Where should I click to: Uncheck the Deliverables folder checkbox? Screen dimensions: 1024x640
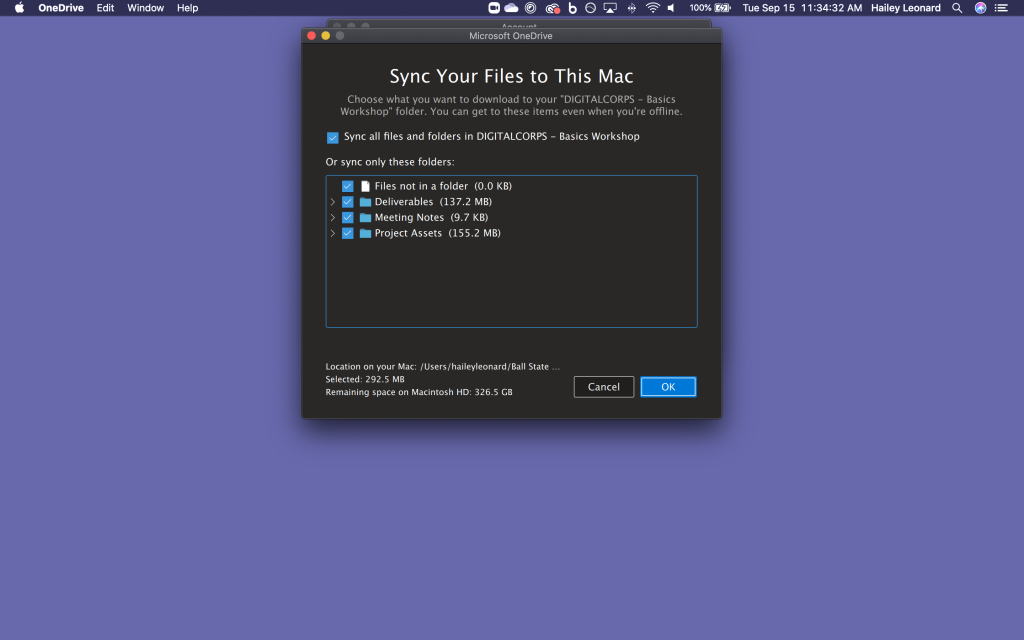347,202
